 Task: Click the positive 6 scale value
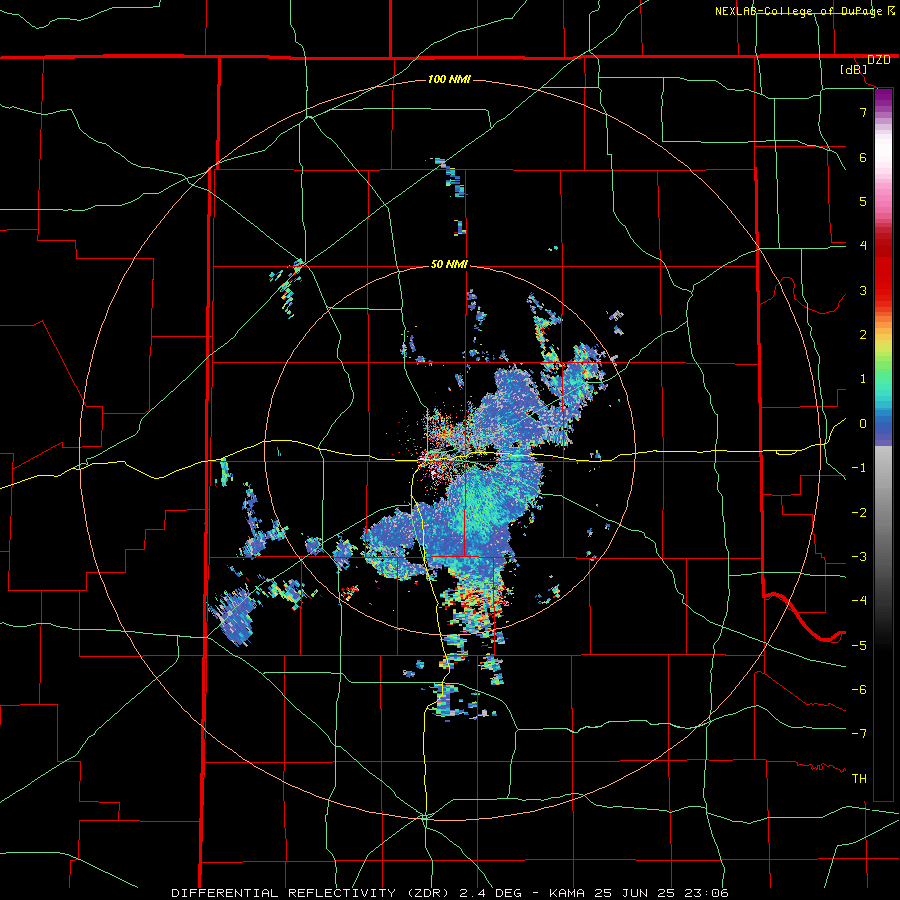pos(863,157)
